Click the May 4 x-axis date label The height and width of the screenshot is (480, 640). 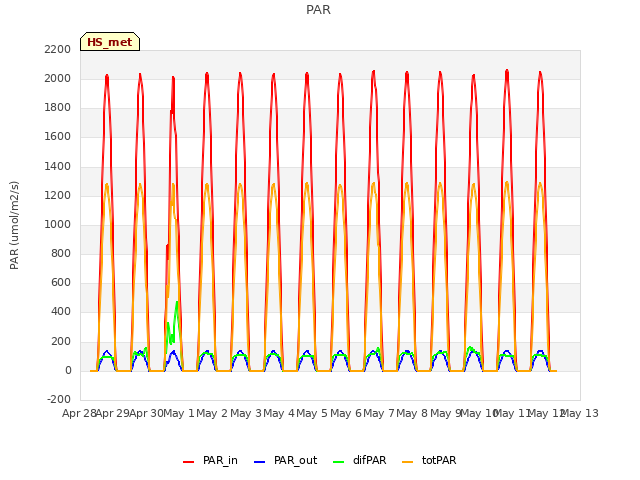point(279,413)
